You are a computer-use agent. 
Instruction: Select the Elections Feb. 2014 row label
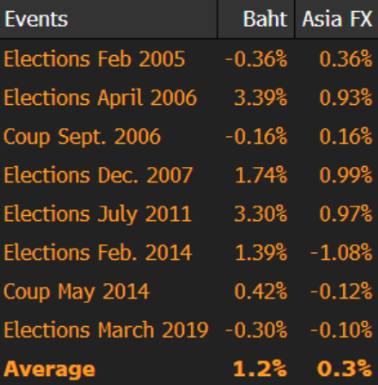coord(97,253)
